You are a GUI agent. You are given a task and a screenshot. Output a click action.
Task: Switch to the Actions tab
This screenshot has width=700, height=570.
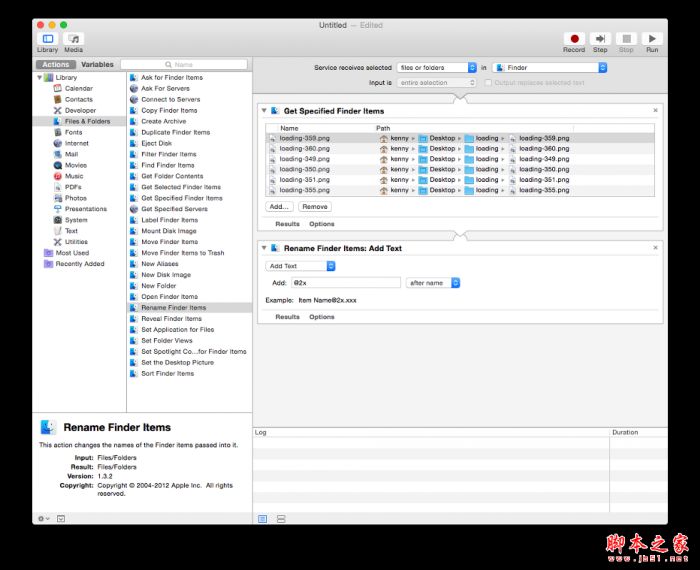coord(56,64)
